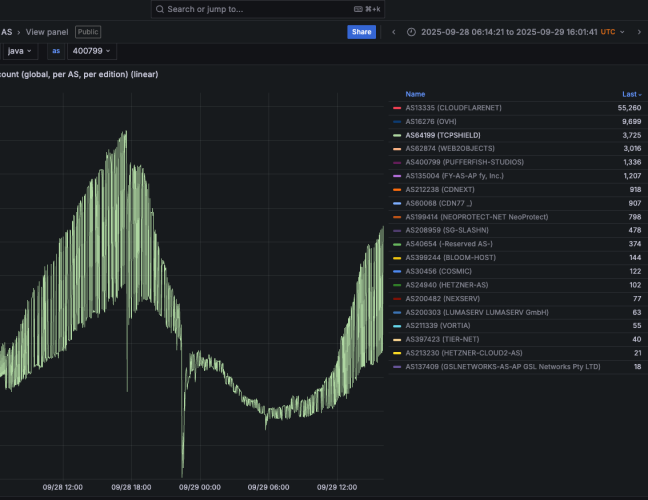Screen dimensions: 648x500
Task: Click the Share button
Action: (x=361, y=32)
